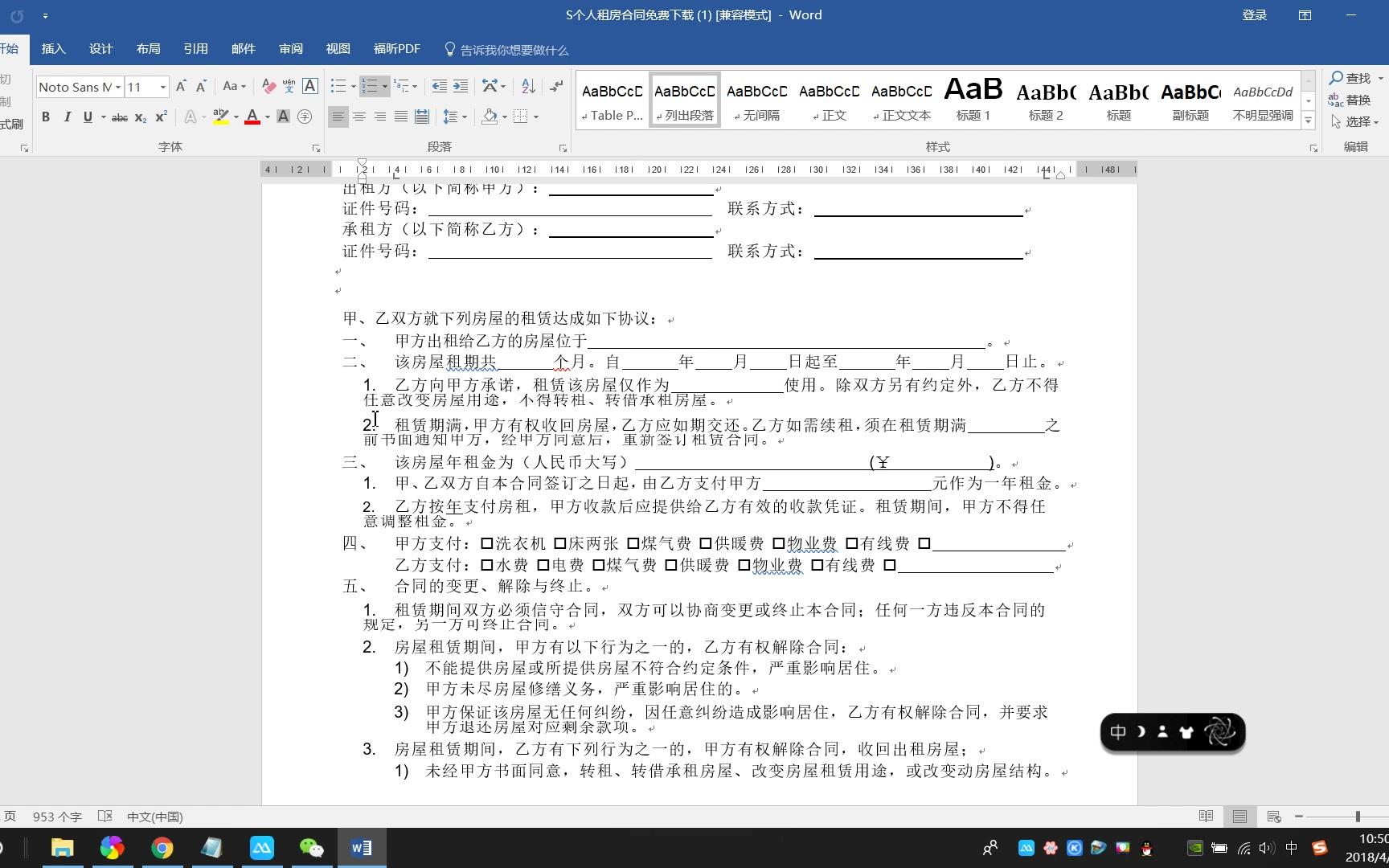
Task: Clear all formatting with the eraser icon
Action: (268, 86)
